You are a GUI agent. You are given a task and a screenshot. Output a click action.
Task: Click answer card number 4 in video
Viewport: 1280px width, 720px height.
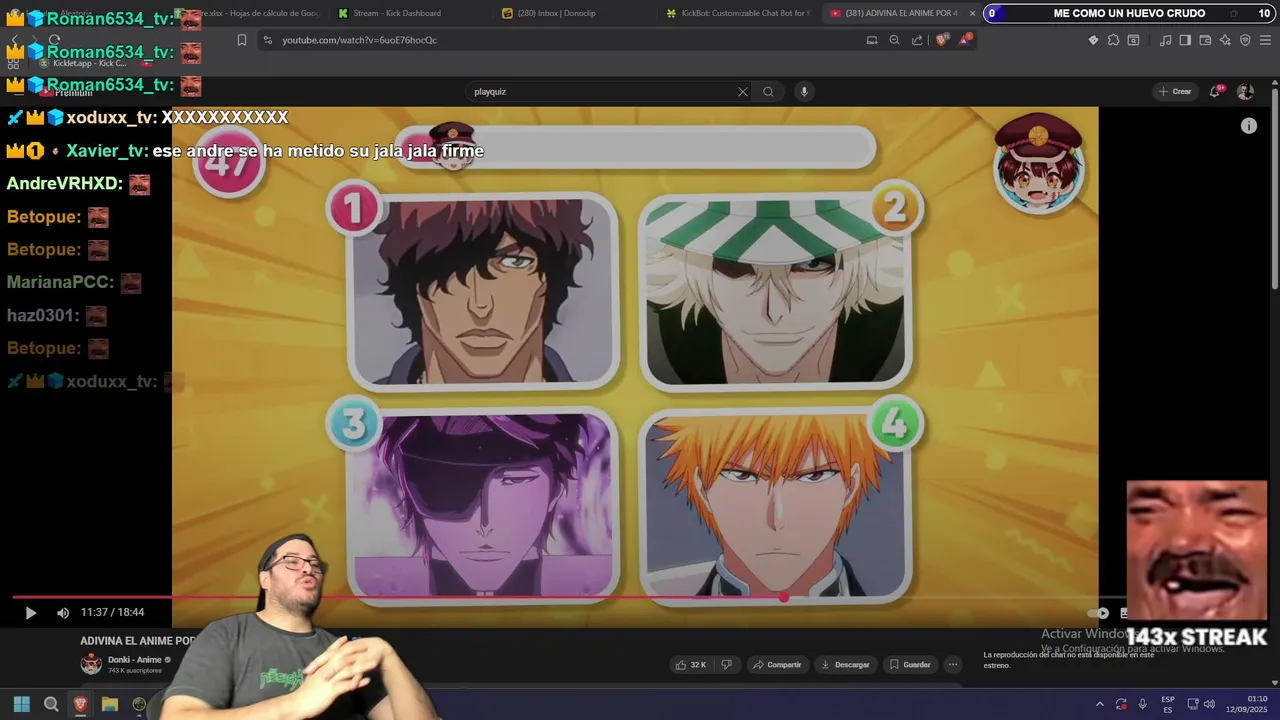click(x=776, y=505)
